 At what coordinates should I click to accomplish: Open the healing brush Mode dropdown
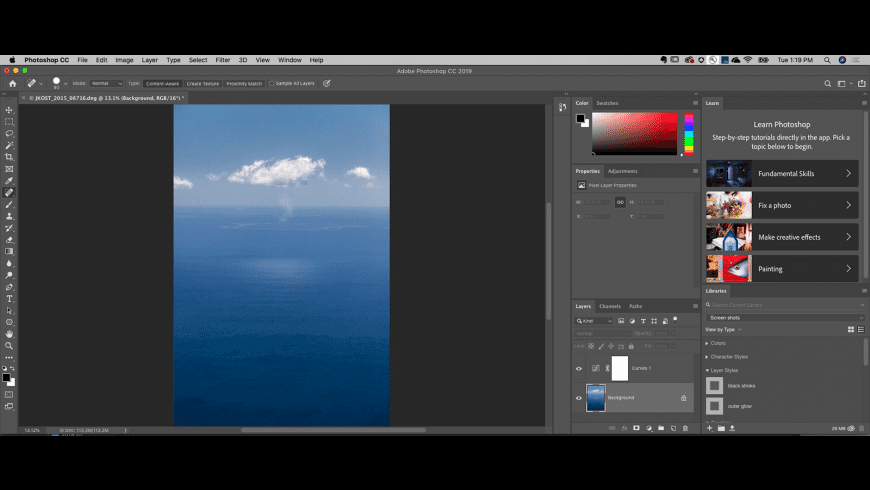pos(106,83)
